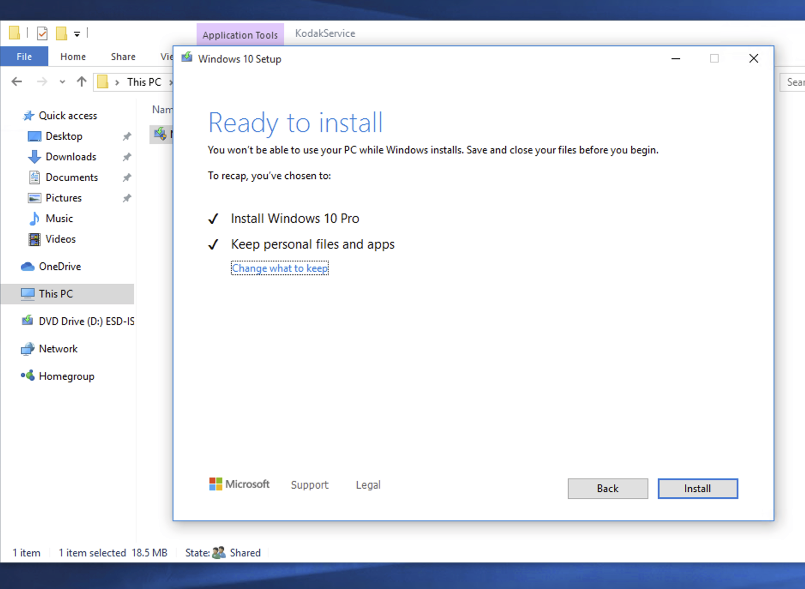
Task: Close the Windows 10 Setup dialog
Action: (x=753, y=59)
